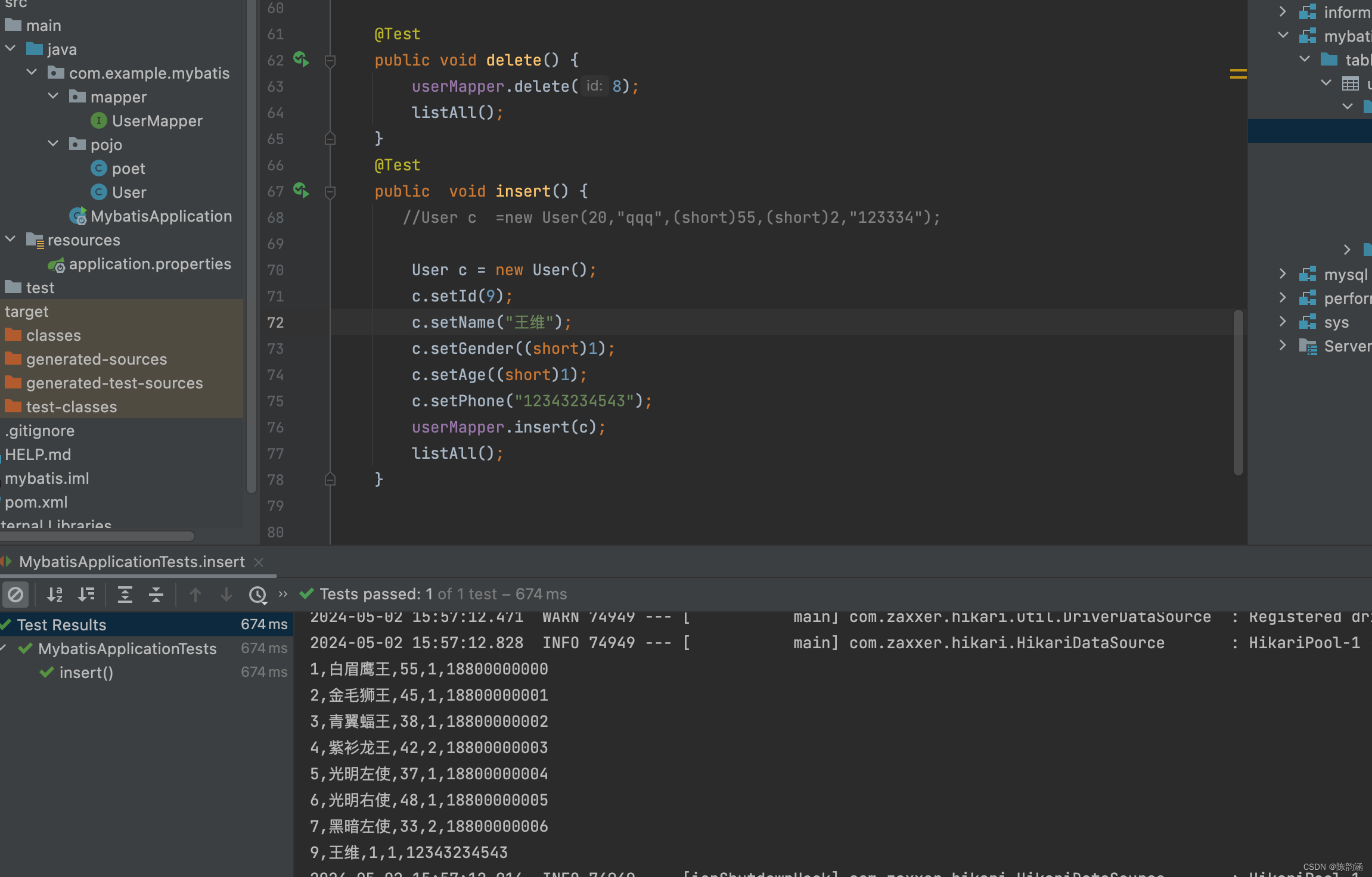Sort test results by duration

pyautogui.click(x=87, y=594)
